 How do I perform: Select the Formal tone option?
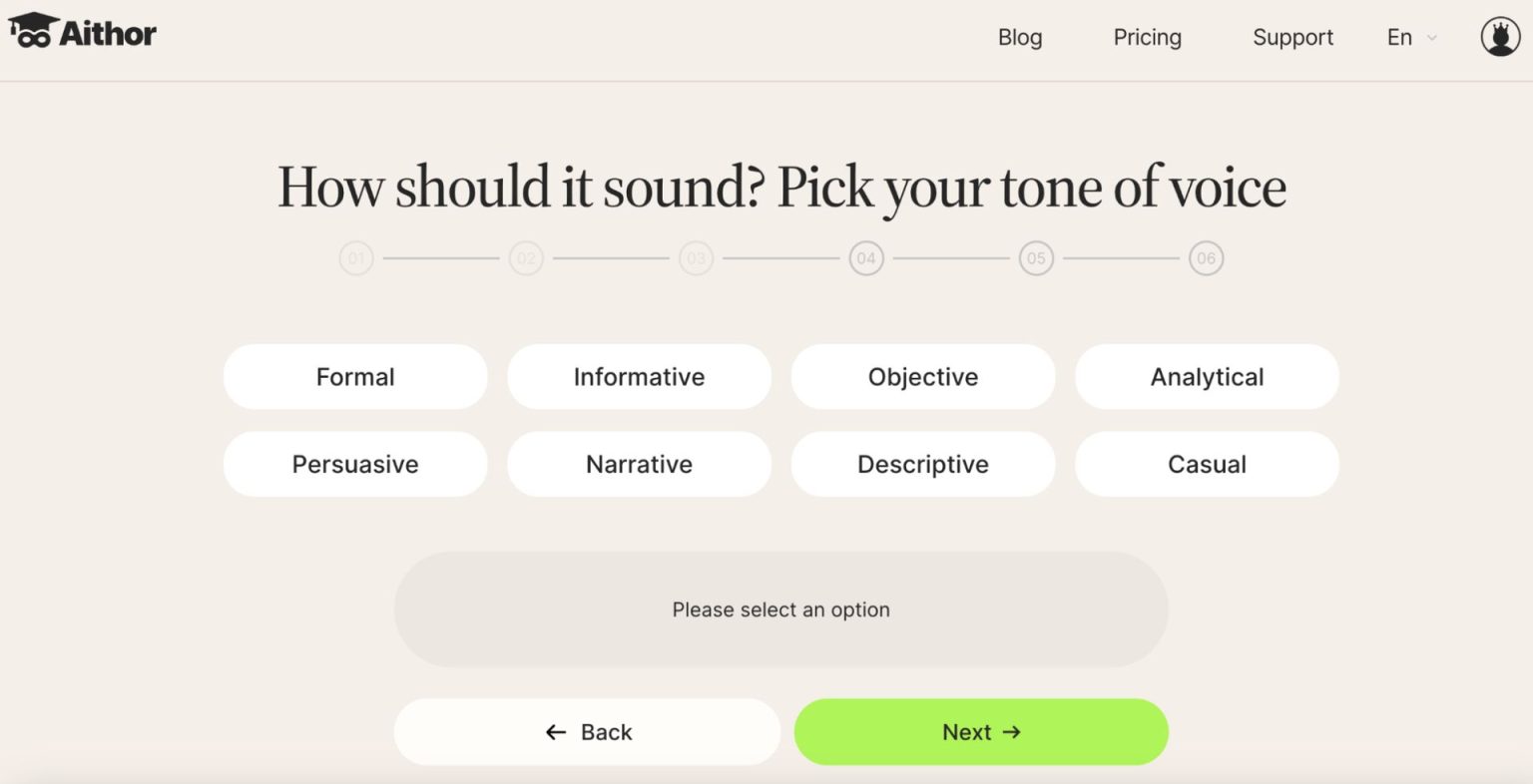355,377
